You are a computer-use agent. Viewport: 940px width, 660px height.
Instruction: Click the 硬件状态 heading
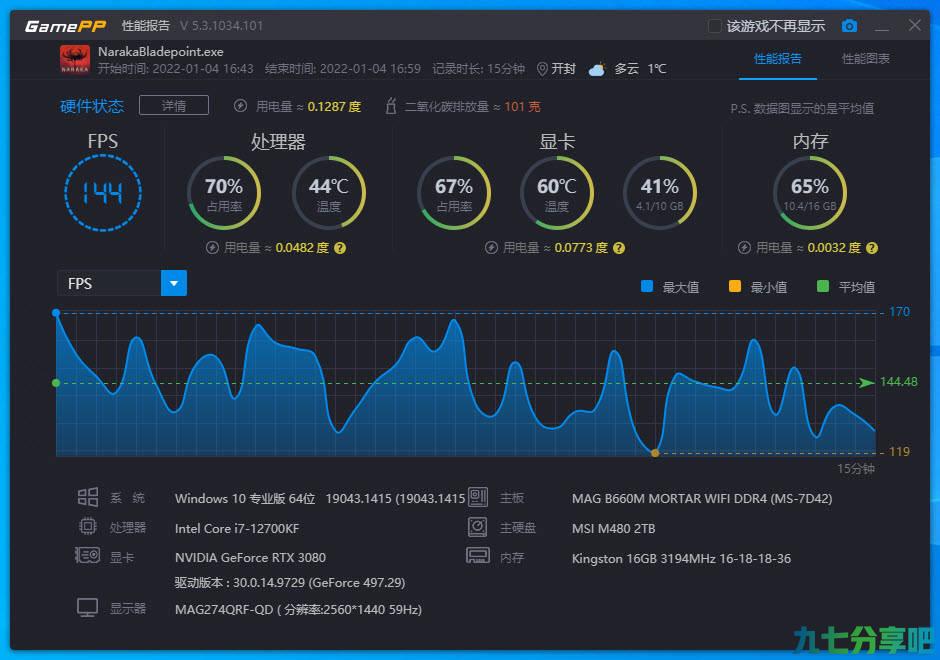92,106
